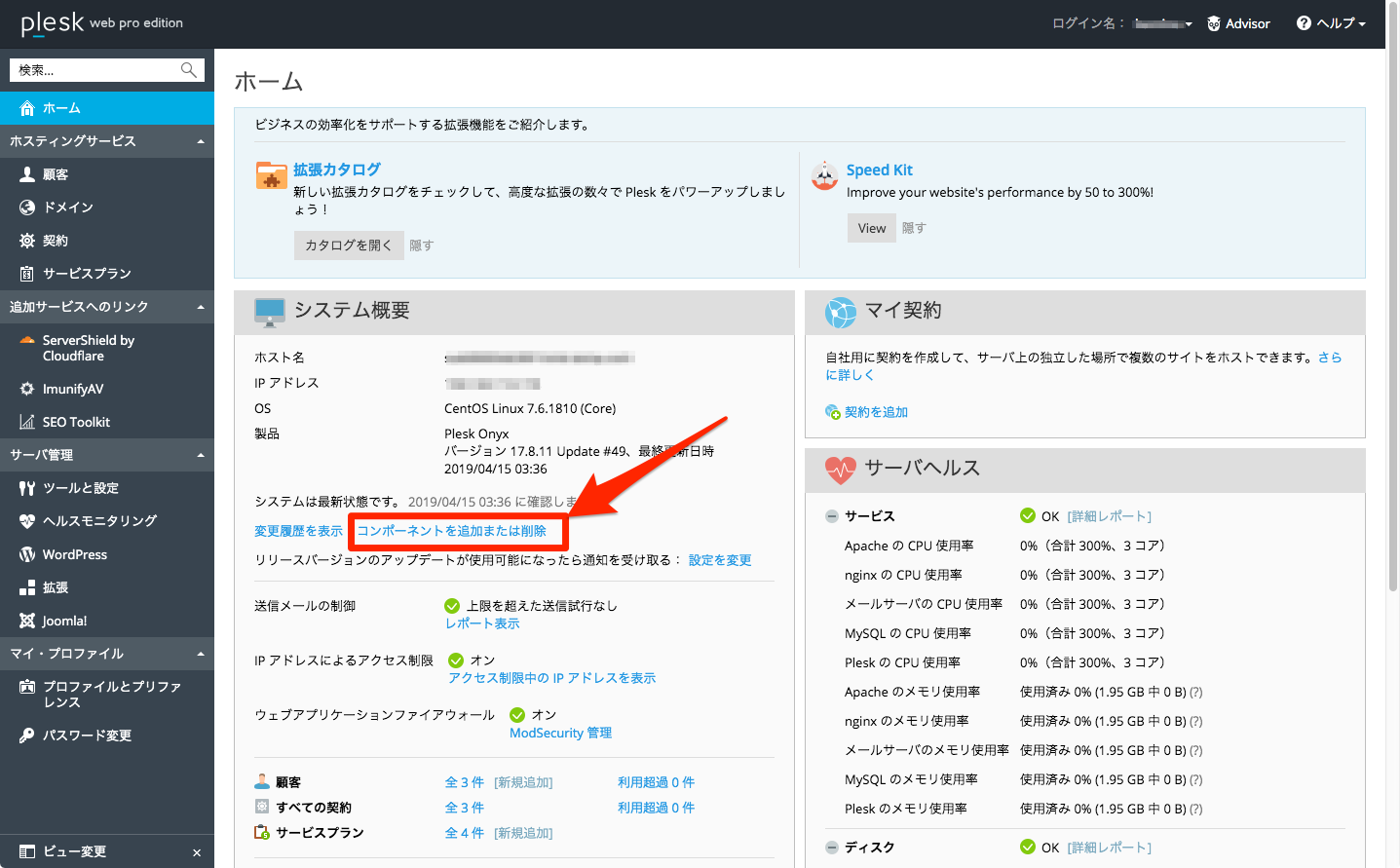Click into the 検索 search field

[93, 70]
